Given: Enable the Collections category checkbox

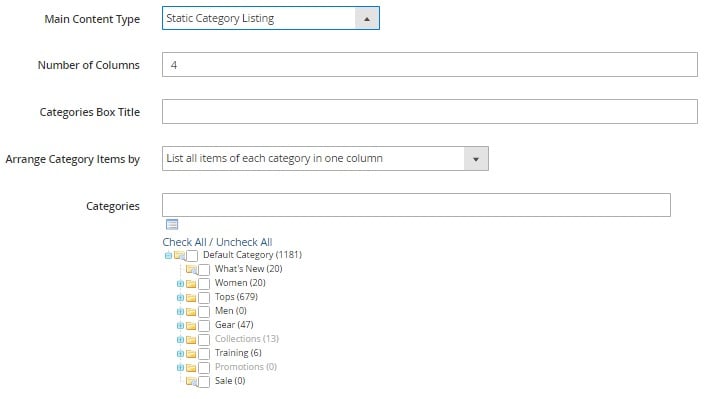Looking at the screenshot, I should (204, 340).
